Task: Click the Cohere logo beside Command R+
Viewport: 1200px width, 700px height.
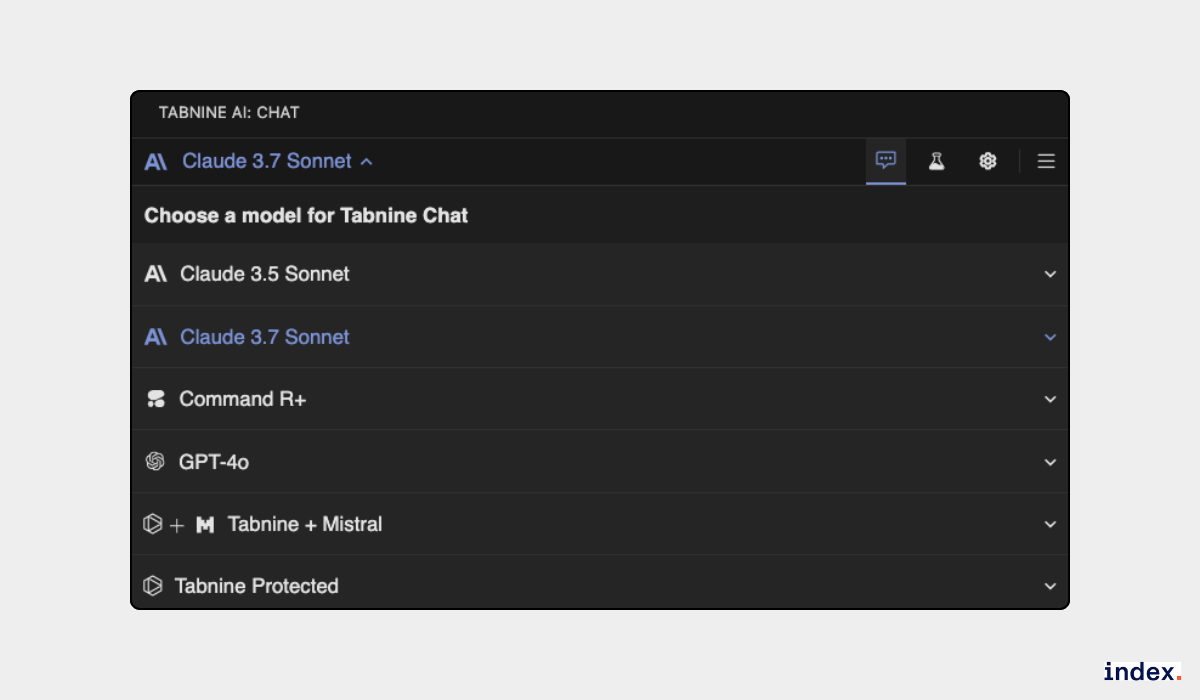Action: pos(155,399)
